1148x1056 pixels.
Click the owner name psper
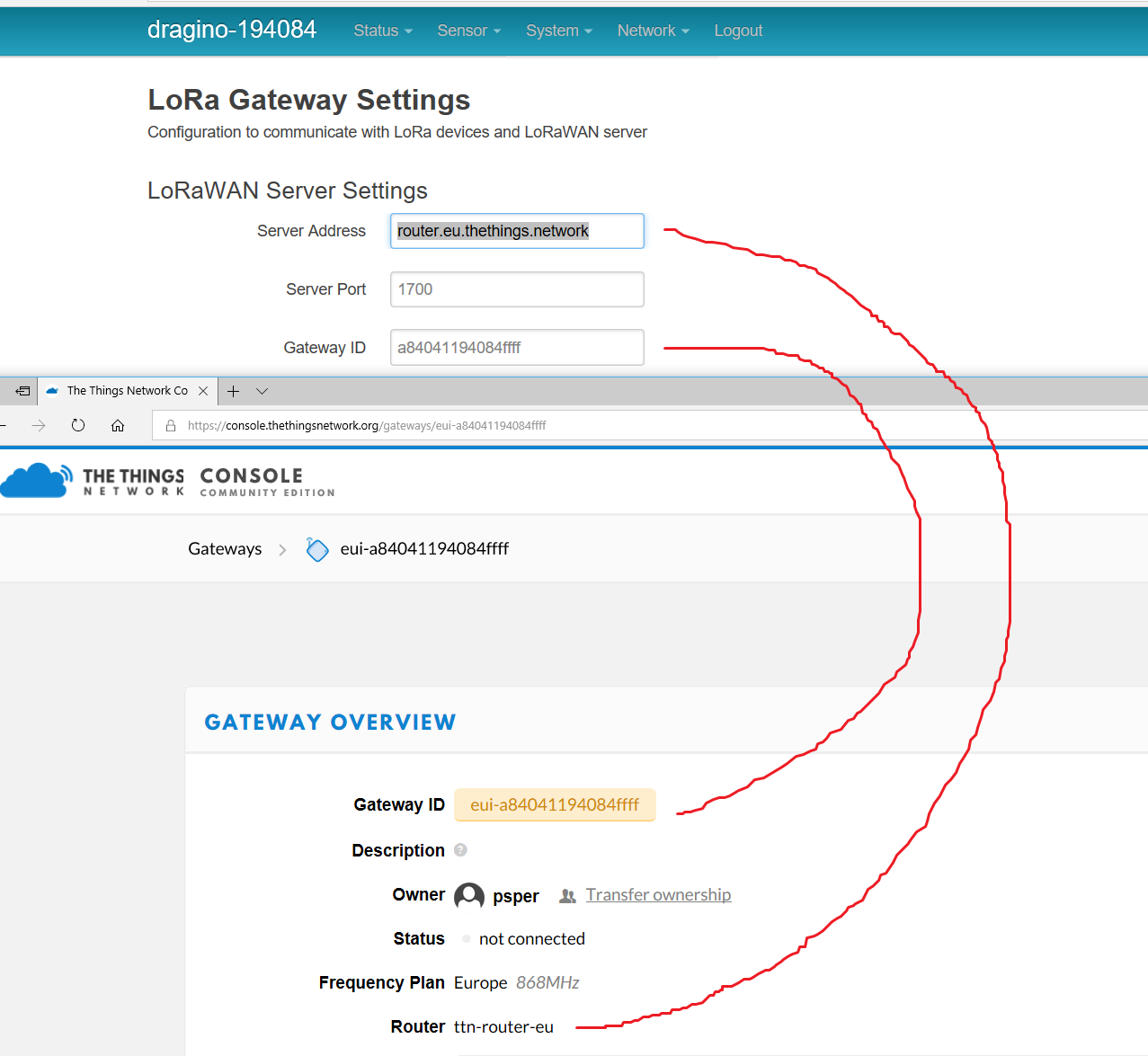point(516,896)
